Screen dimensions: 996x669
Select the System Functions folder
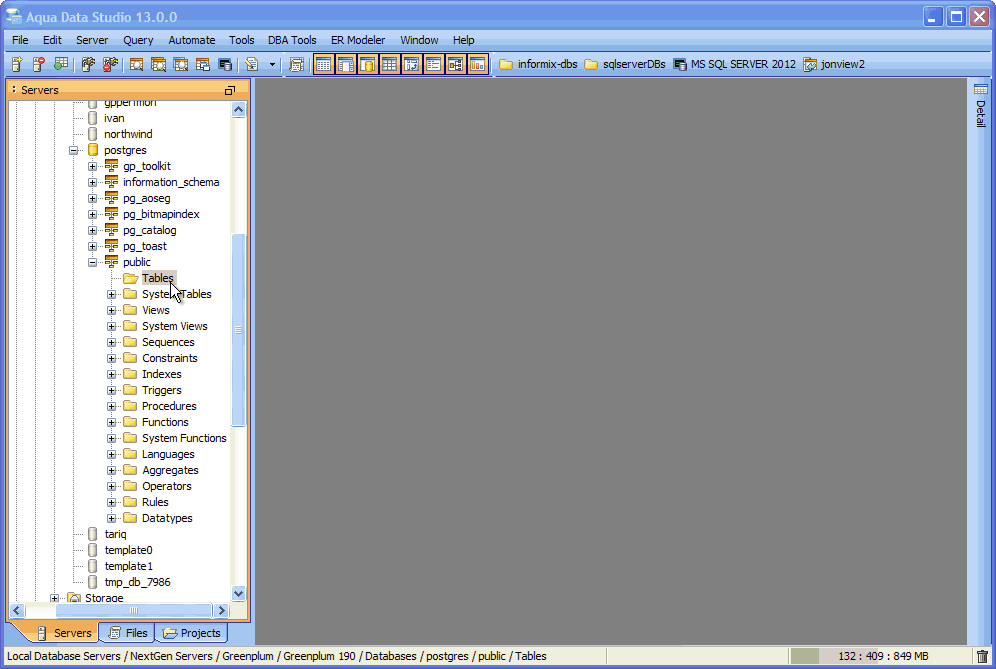(184, 438)
